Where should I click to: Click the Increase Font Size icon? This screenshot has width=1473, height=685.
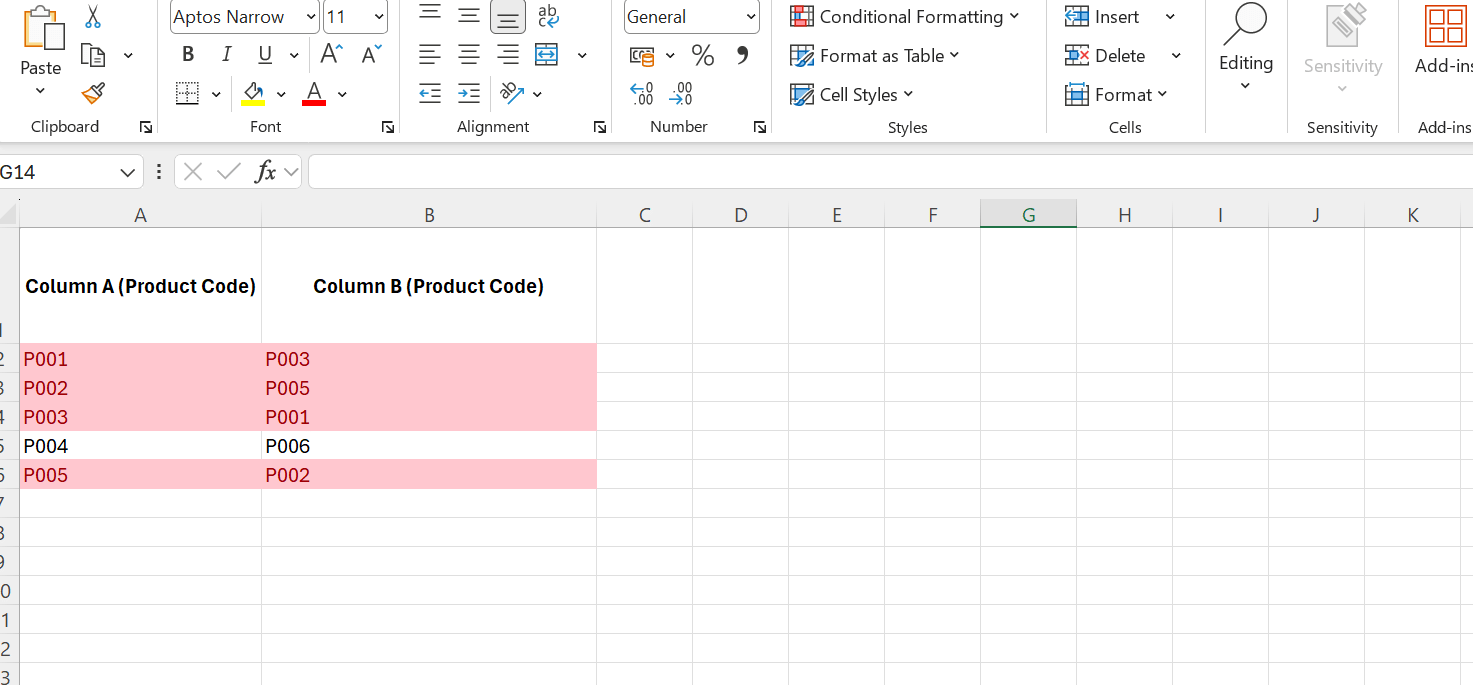pos(330,54)
